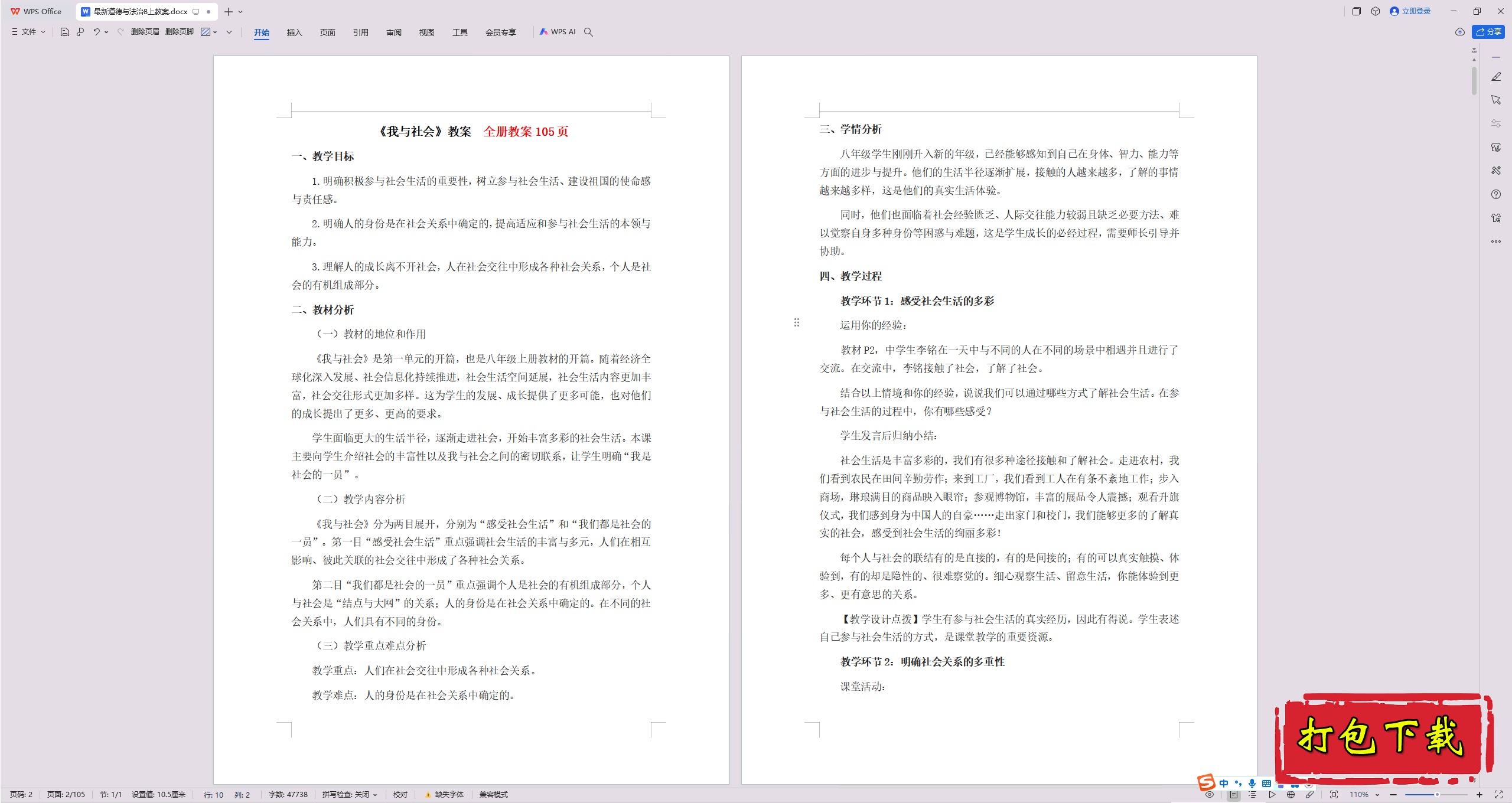Click the tools icon in right sidebar
Image resolution: width=1512 pixels, height=803 pixels.
1495,171
